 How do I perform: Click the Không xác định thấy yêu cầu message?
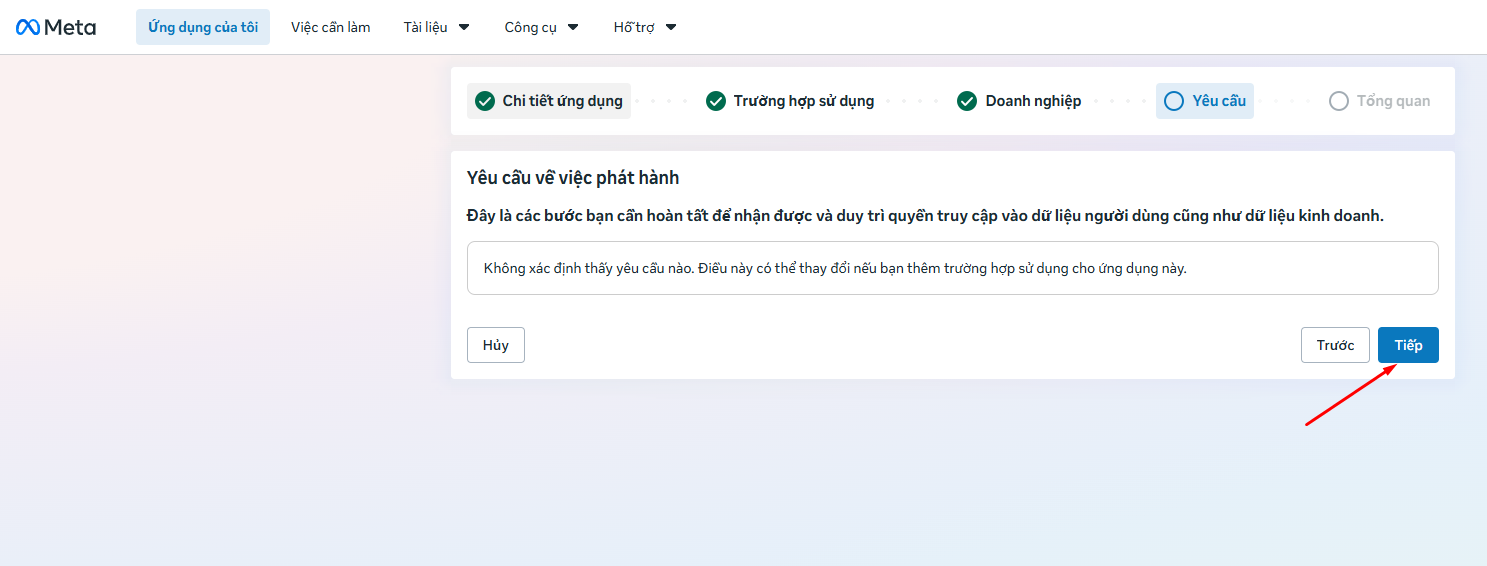(x=953, y=268)
